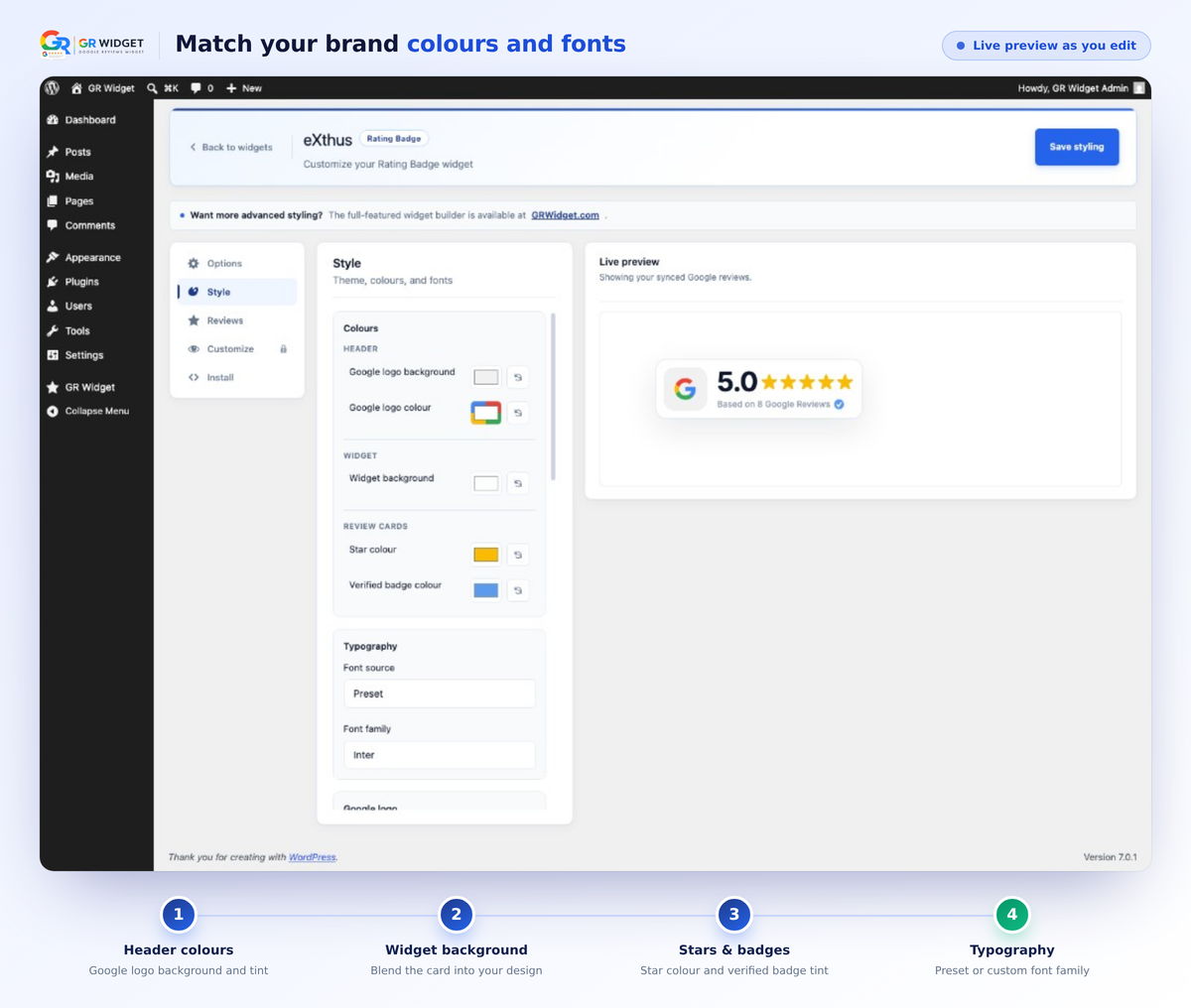Open the Font source Preset dropdown

pos(440,693)
